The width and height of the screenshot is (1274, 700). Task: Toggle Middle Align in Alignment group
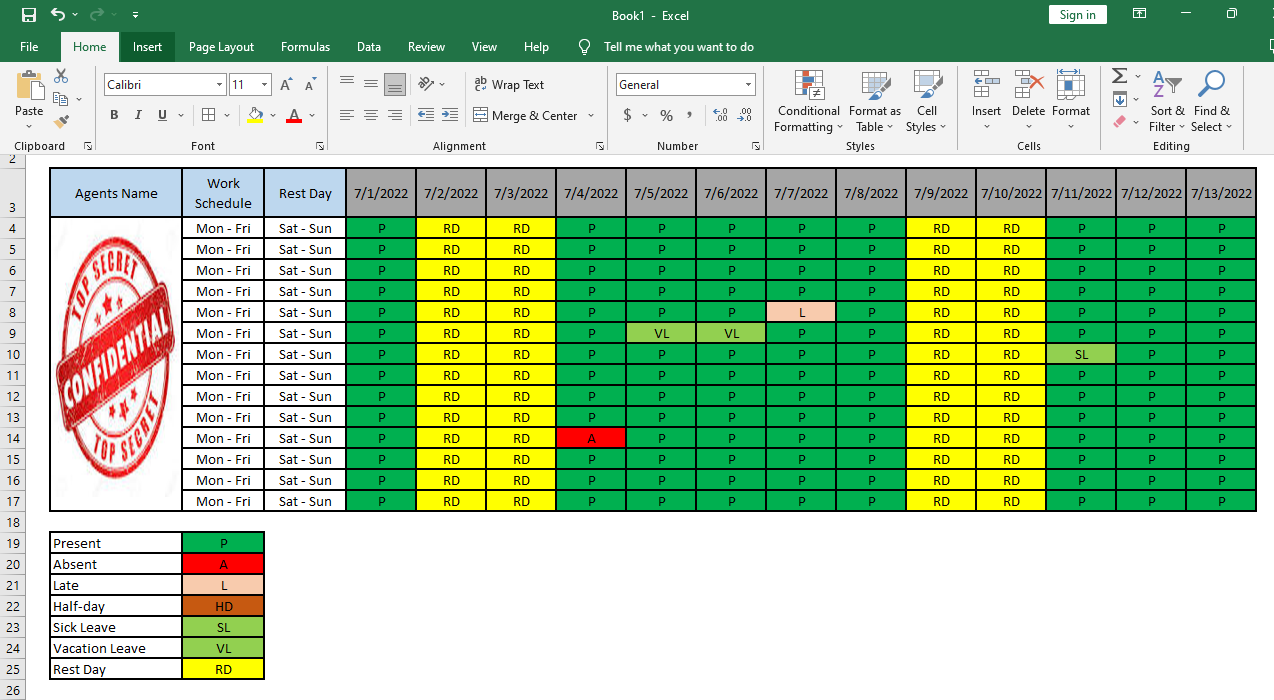click(x=371, y=84)
